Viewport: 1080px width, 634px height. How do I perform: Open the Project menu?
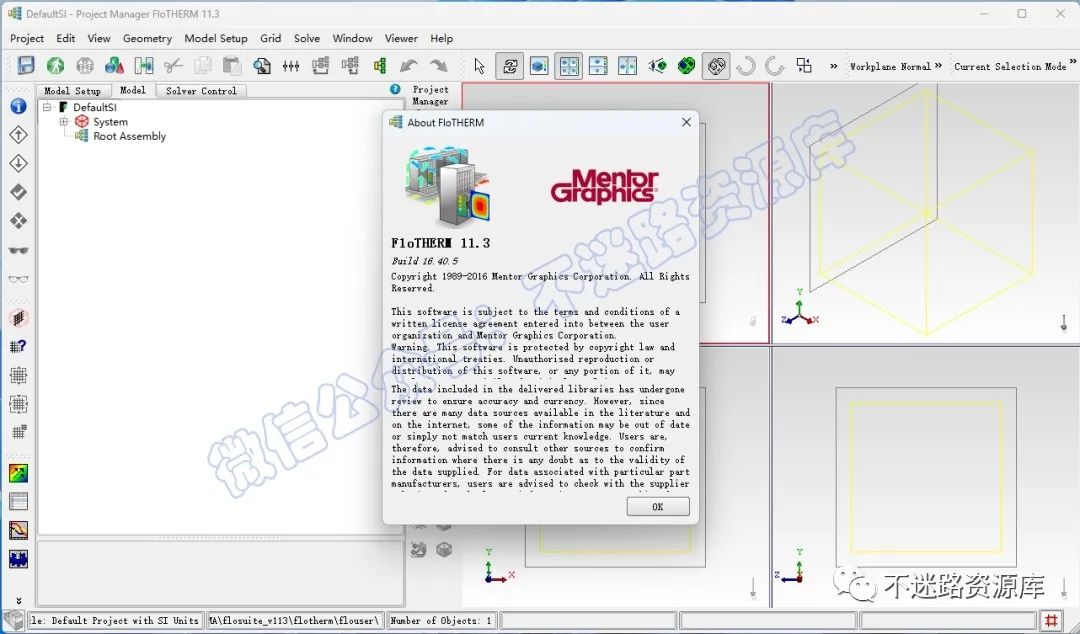pyautogui.click(x=27, y=39)
